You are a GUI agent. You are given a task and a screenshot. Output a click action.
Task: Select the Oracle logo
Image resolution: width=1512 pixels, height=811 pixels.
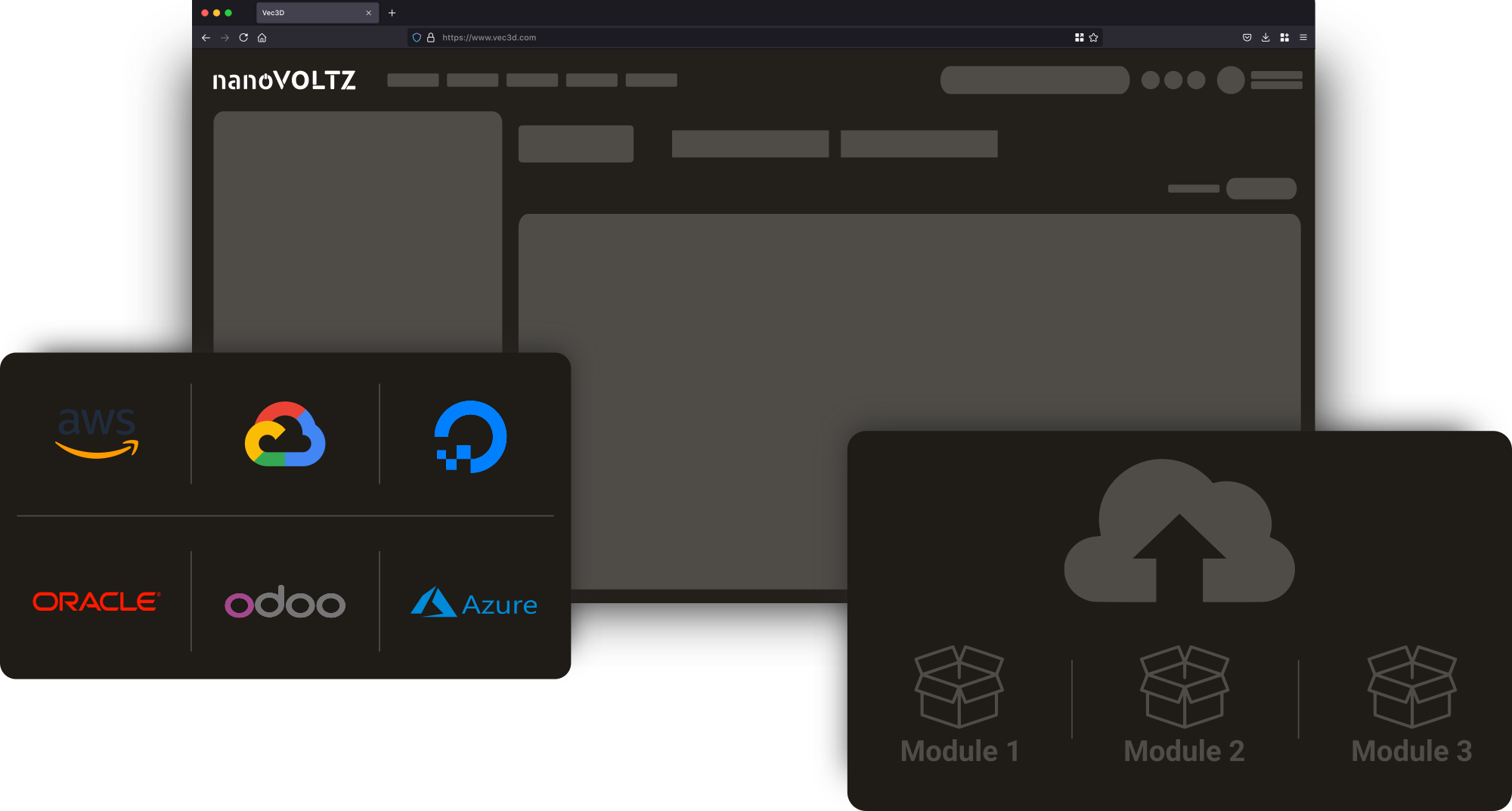click(96, 602)
